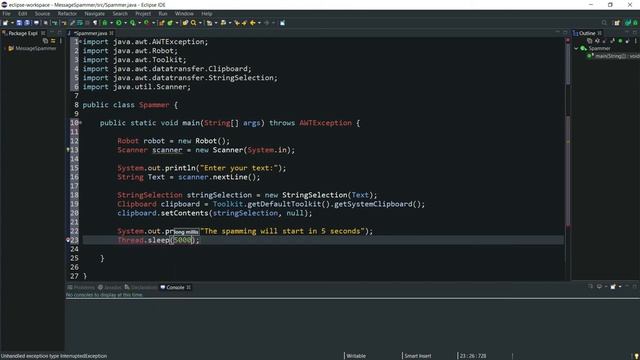Open the New wizard dropdown arrow
This screenshot has height=360, width=640.
pyautogui.click(x=12, y=23)
